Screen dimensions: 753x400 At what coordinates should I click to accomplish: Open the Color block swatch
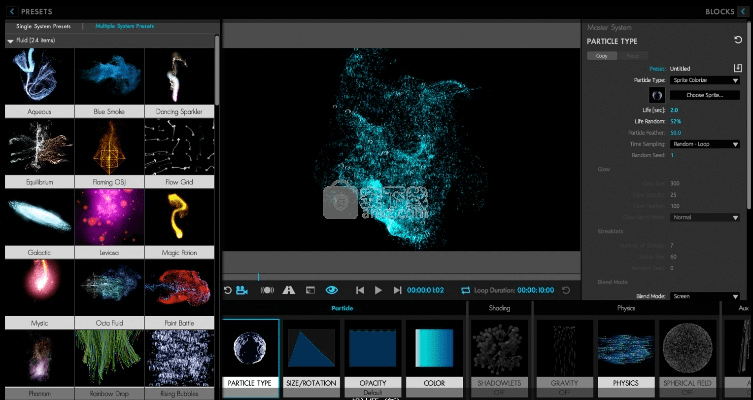tap(433, 348)
